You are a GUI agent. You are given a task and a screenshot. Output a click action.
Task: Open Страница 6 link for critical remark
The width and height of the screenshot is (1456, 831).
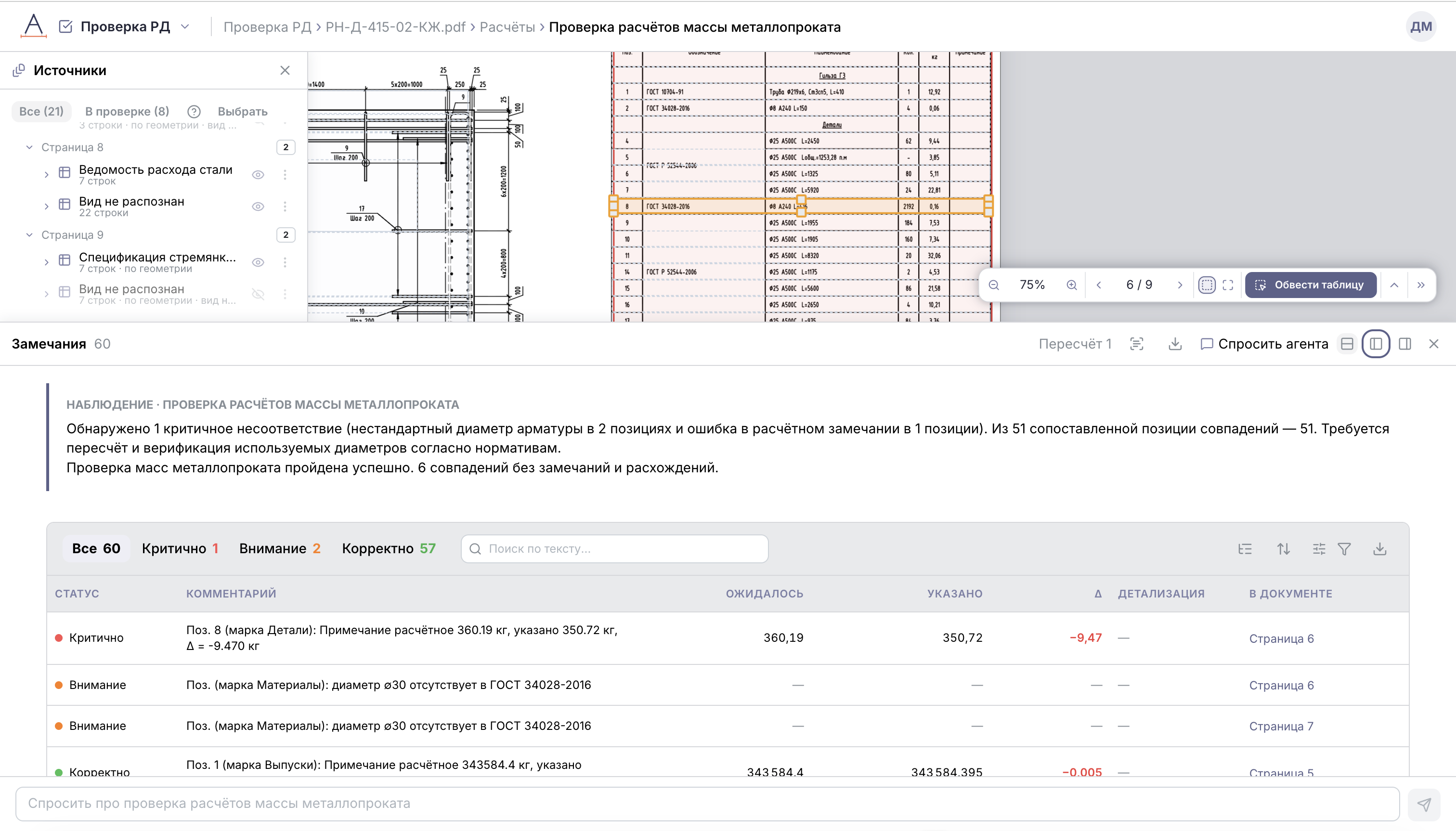pyautogui.click(x=1281, y=638)
